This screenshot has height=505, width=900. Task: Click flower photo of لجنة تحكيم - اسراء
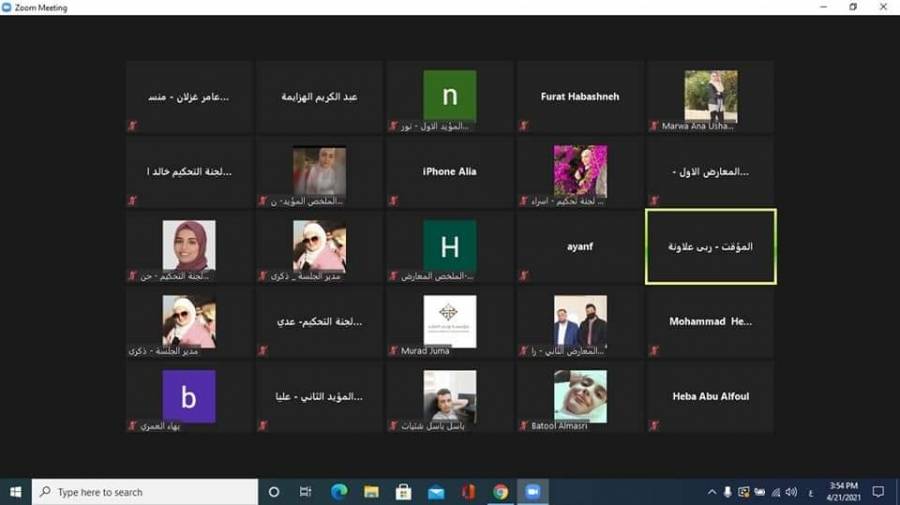pos(580,171)
